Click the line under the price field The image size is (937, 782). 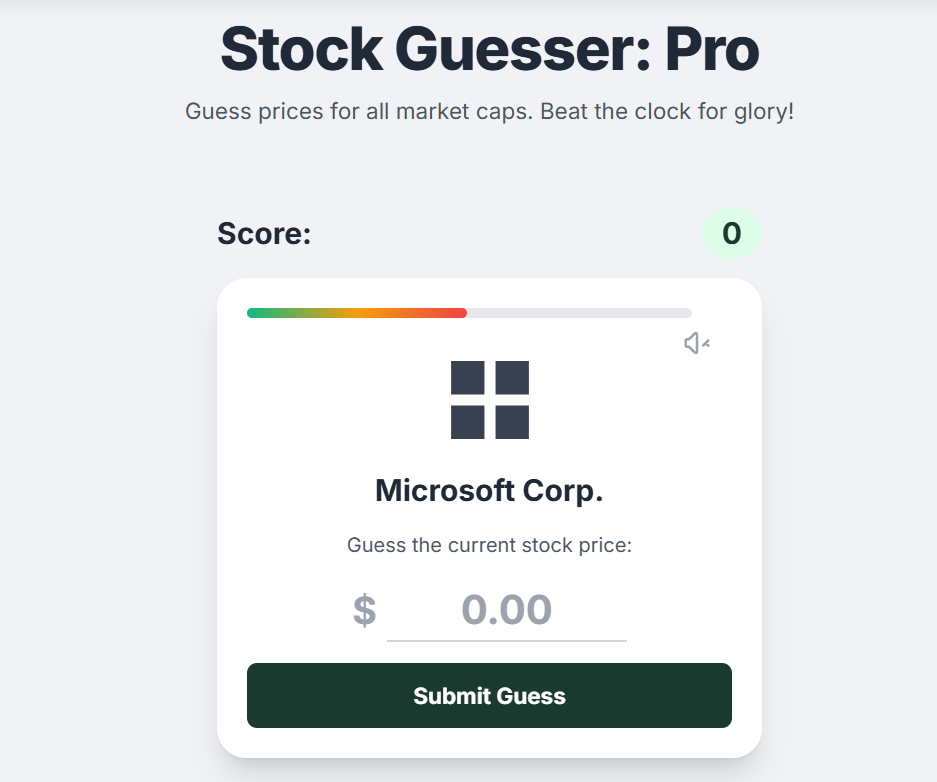coord(506,641)
